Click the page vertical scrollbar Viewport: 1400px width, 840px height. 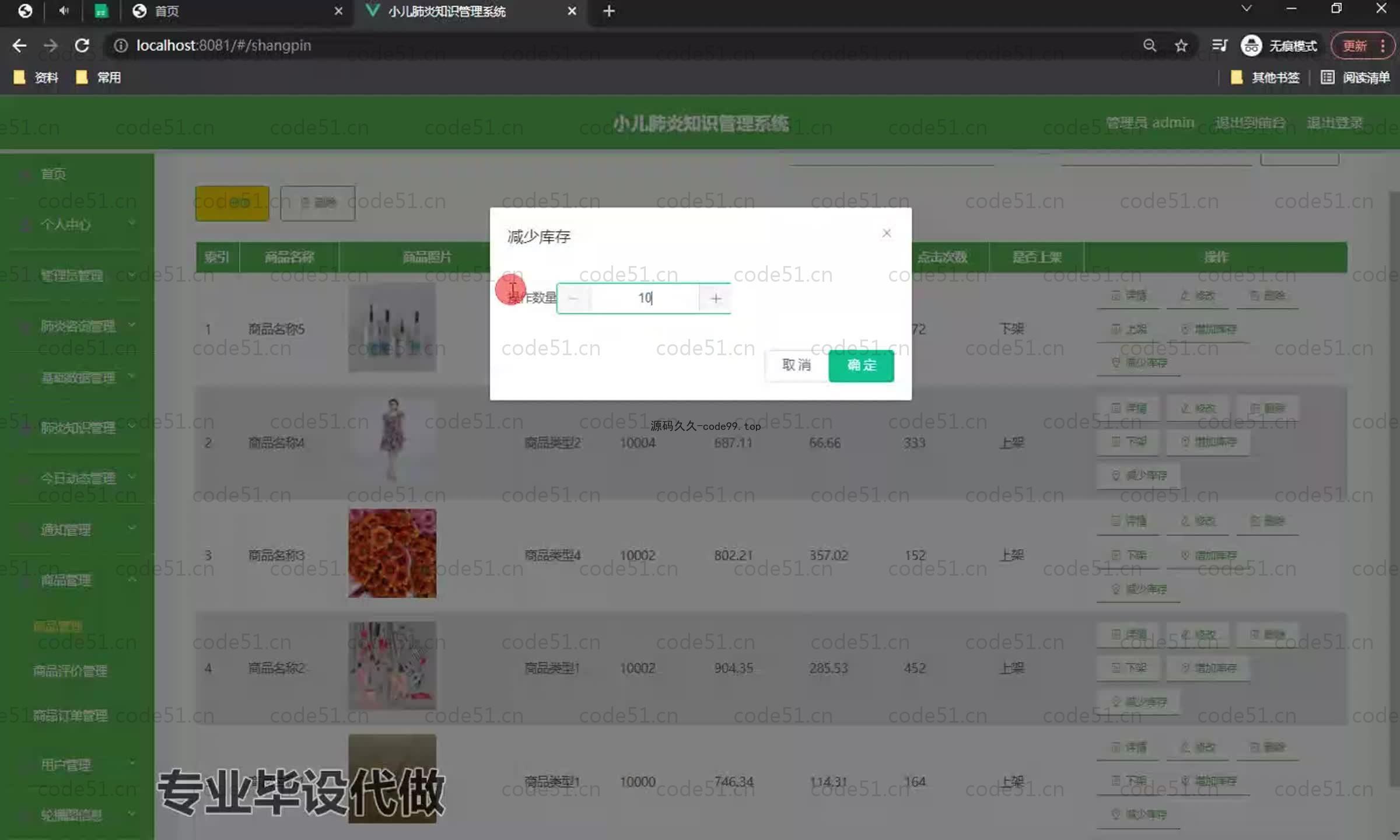coord(1394,490)
